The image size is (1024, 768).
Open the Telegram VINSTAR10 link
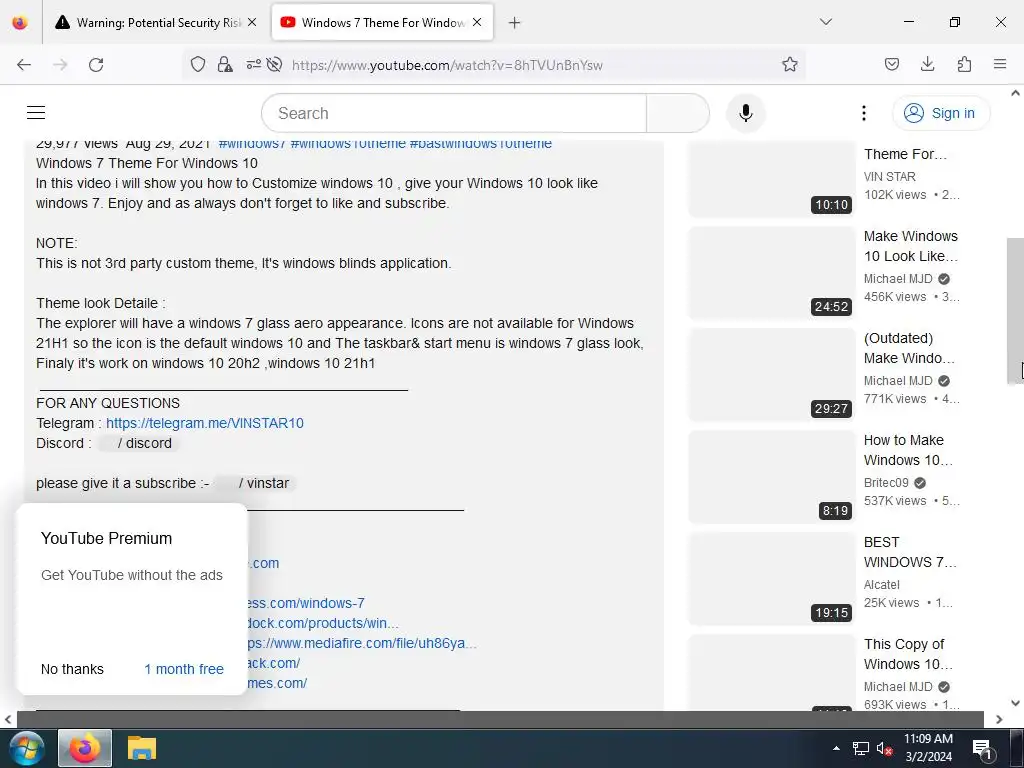click(x=204, y=423)
